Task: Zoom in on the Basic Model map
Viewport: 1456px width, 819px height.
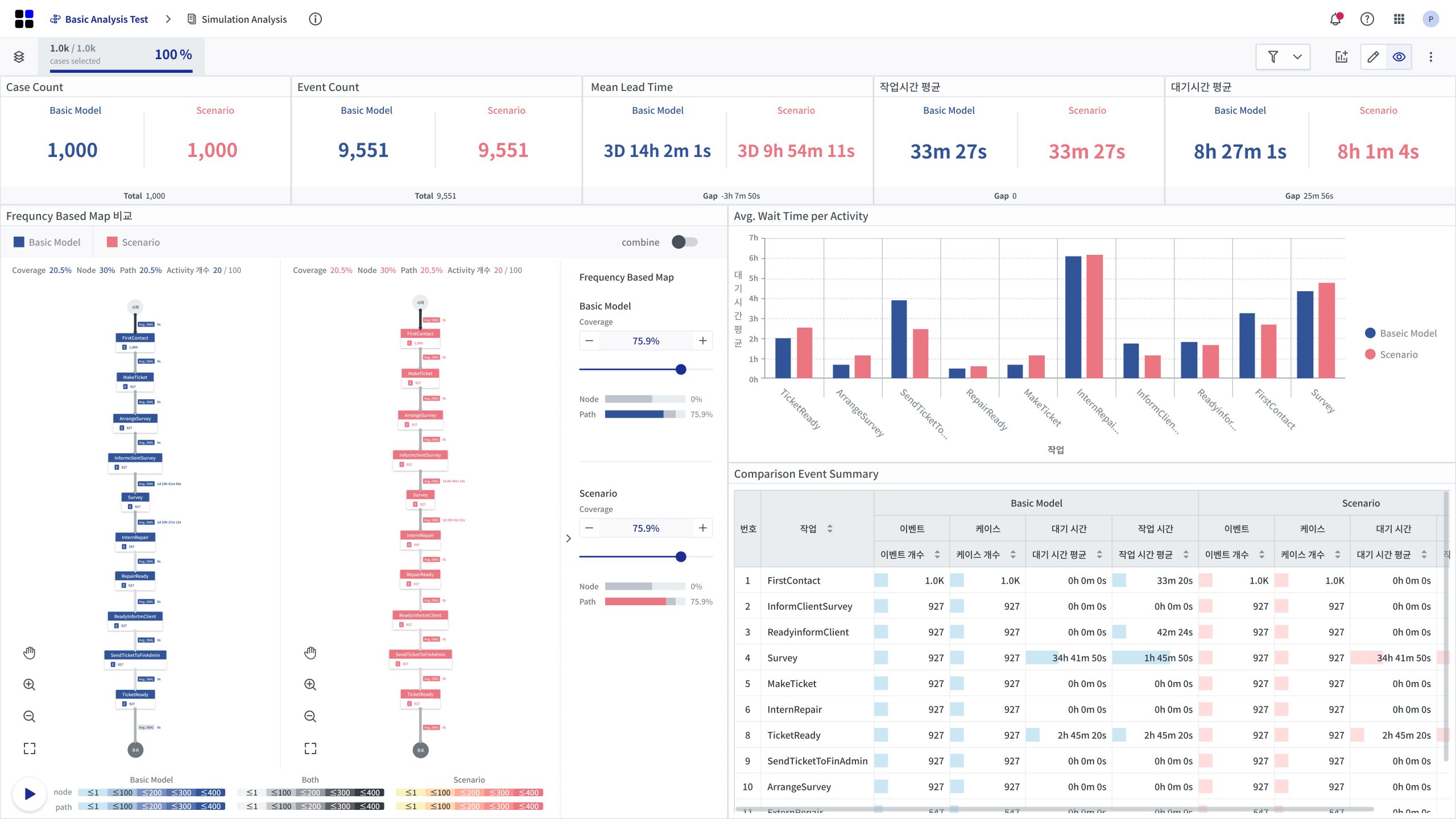Action: pyautogui.click(x=30, y=684)
